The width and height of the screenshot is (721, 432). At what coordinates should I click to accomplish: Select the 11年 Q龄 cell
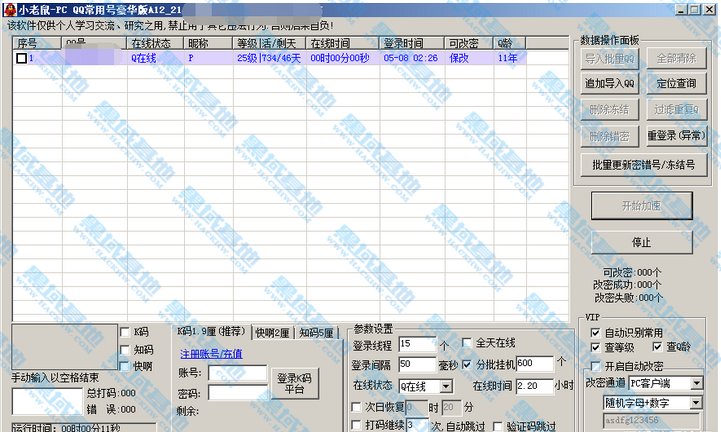click(509, 58)
